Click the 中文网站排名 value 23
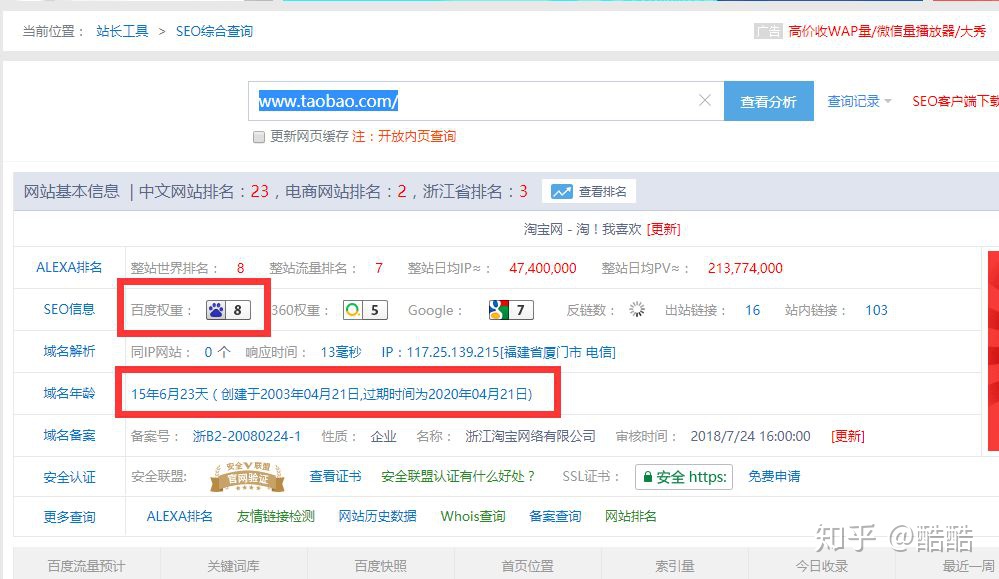Viewport: 999px width, 579px height. click(x=260, y=191)
